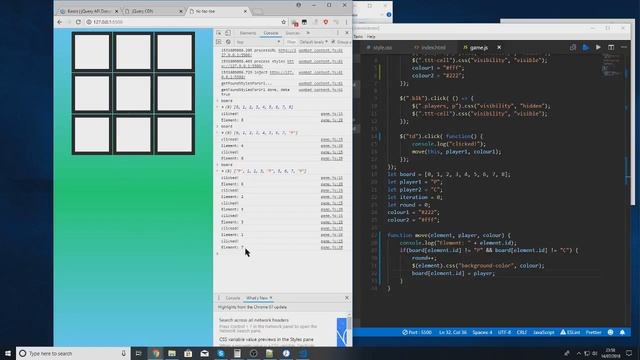Go back in the Chrome browser

[60, 22]
